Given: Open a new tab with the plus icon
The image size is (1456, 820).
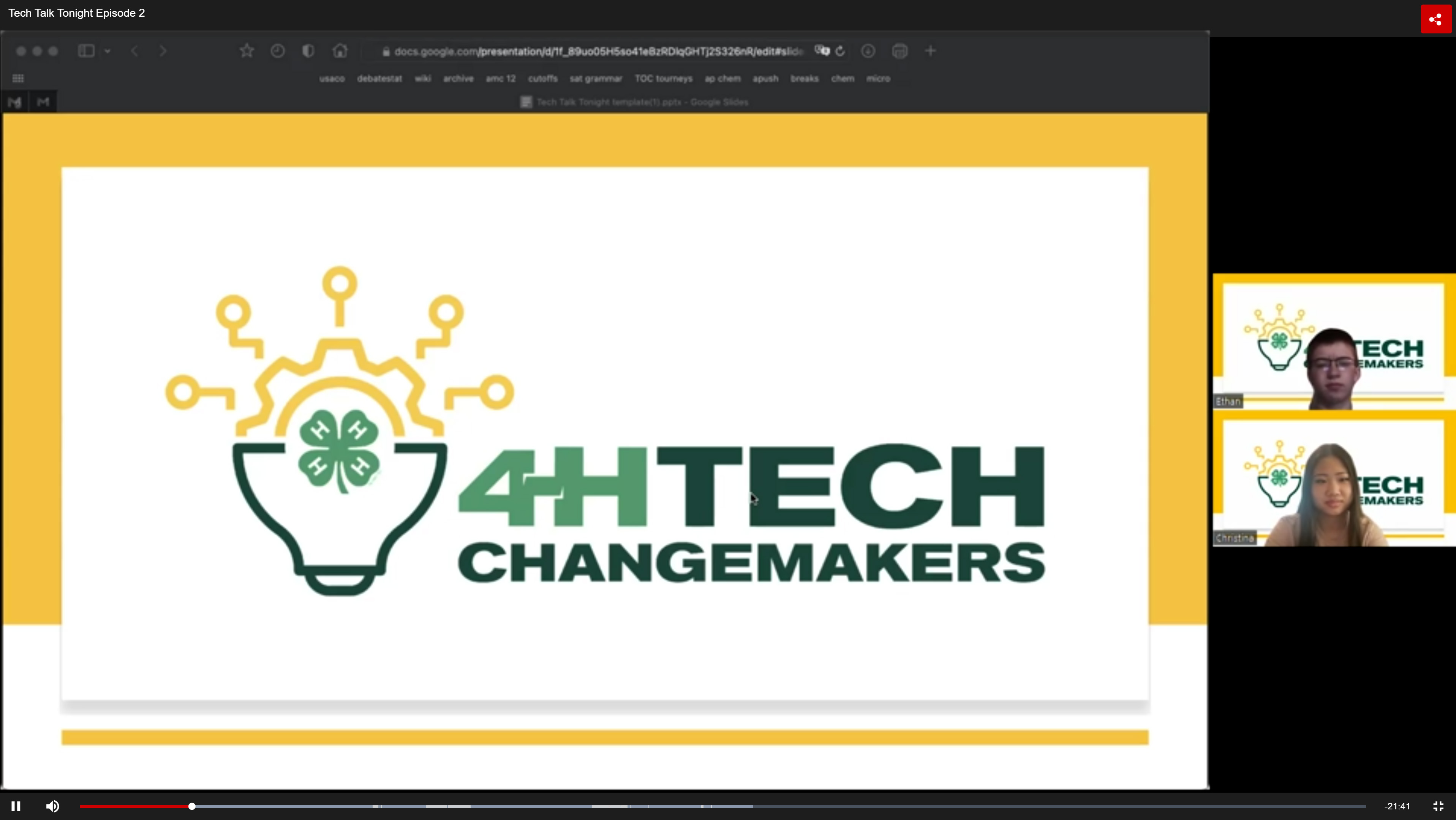Looking at the screenshot, I should [930, 51].
